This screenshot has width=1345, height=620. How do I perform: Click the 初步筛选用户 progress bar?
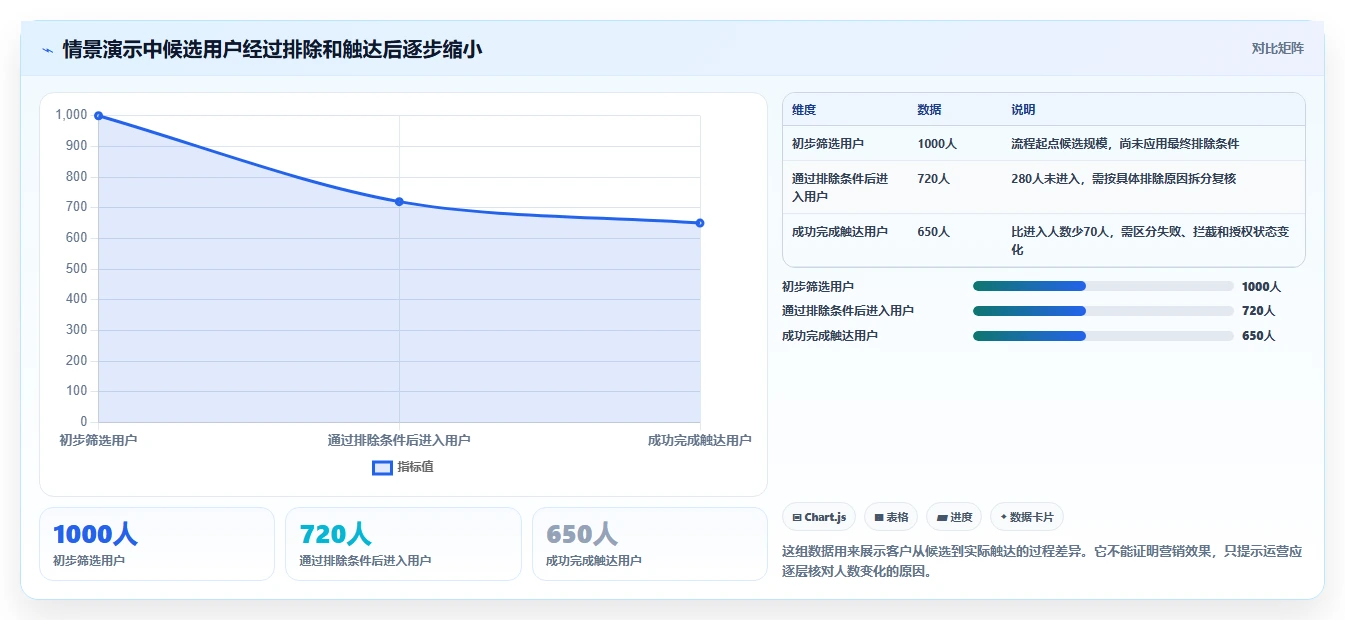(1103, 286)
